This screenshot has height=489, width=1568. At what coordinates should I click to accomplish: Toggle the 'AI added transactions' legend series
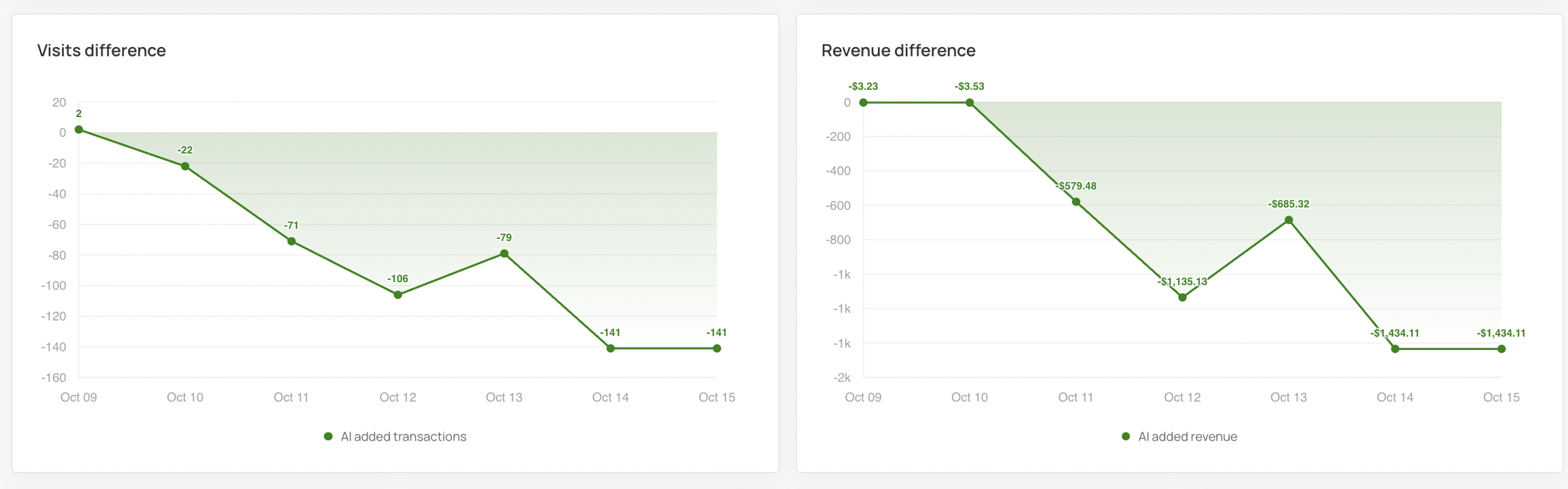pos(403,437)
